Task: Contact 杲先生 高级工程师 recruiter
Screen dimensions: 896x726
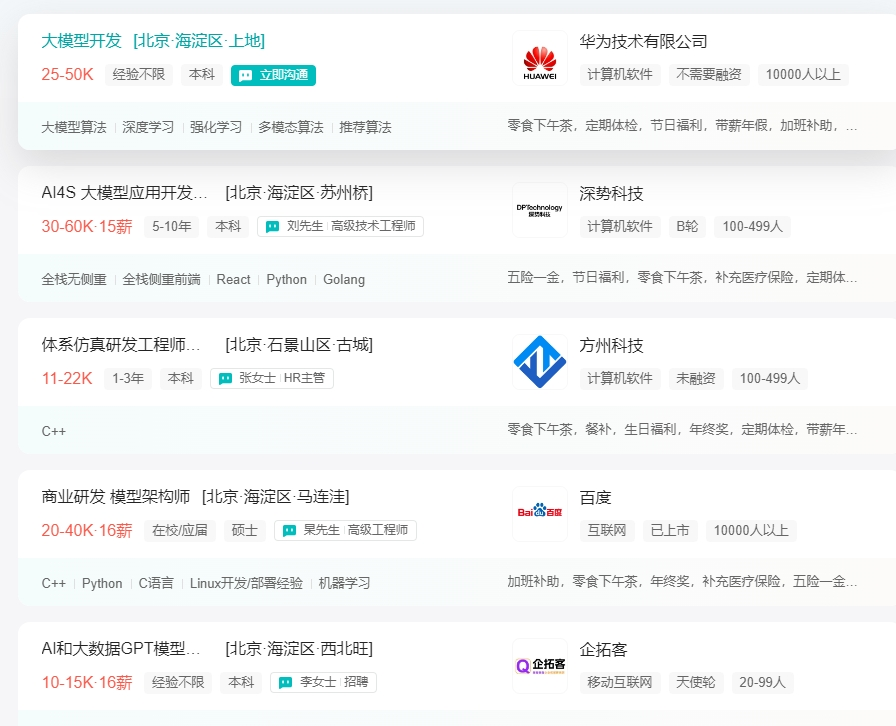Action: click(345, 530)
